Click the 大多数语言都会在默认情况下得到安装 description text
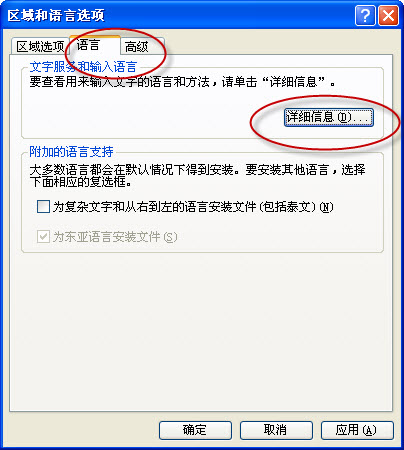Screen dimensions: 404x450 pos(132,170)
